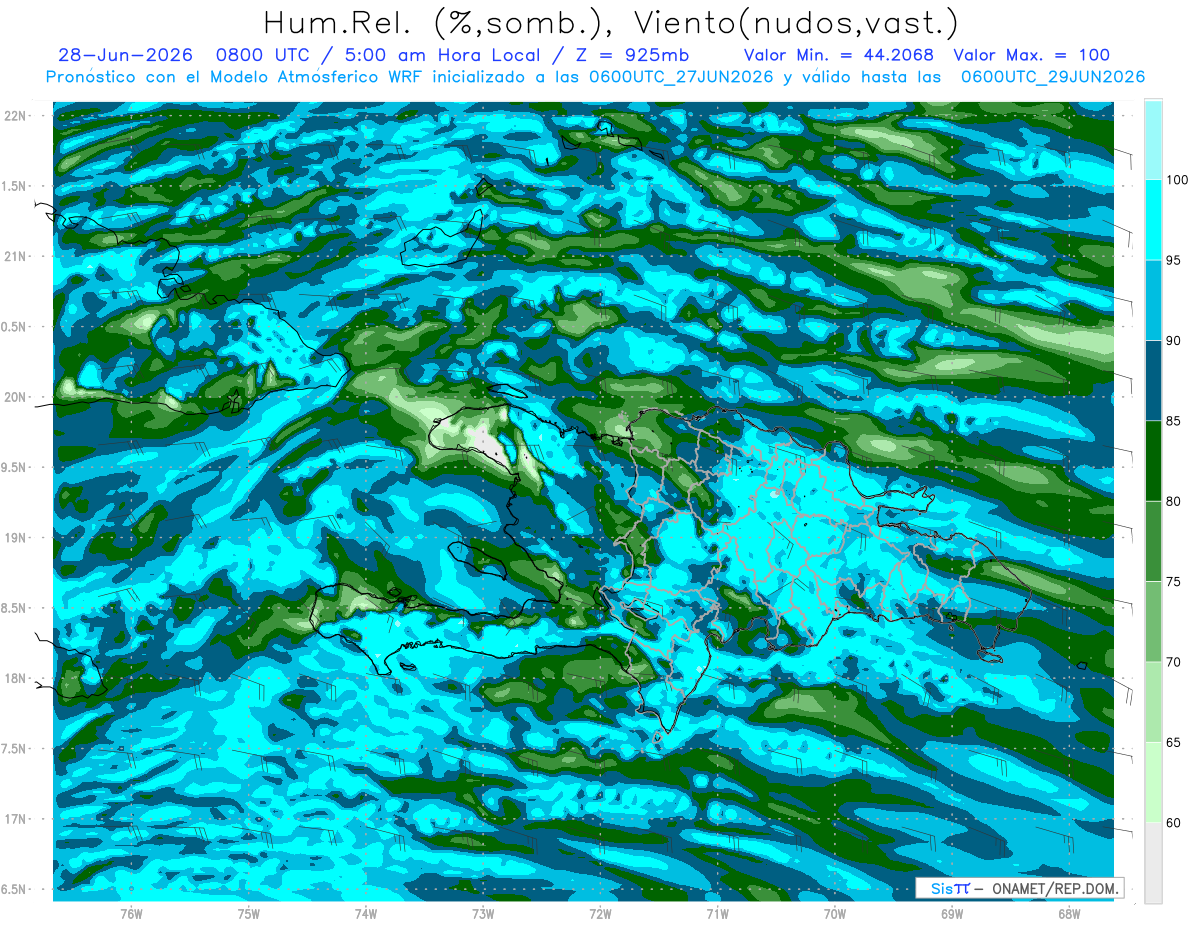Click the latitude axis label '21N'
Screen dimensions: 1200x927
(x=15, y=256)
